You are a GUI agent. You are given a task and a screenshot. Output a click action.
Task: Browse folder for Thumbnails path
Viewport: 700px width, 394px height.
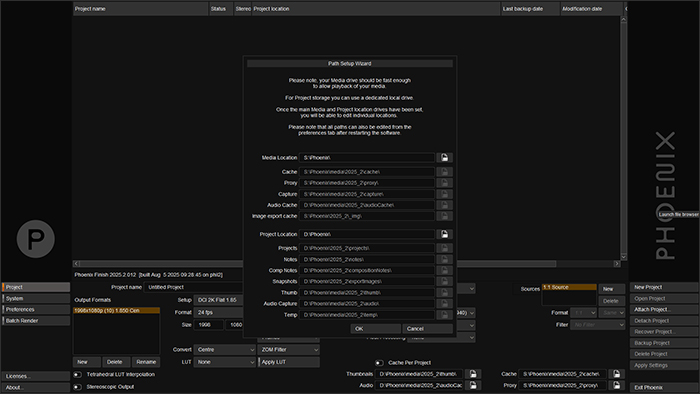coord(473,374)
